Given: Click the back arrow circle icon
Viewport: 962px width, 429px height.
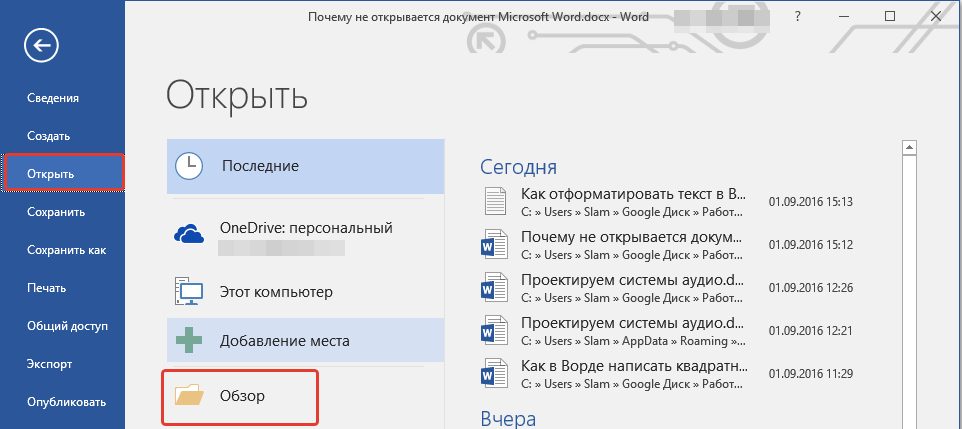Looking at the screenshot, I should click(46, 45).
